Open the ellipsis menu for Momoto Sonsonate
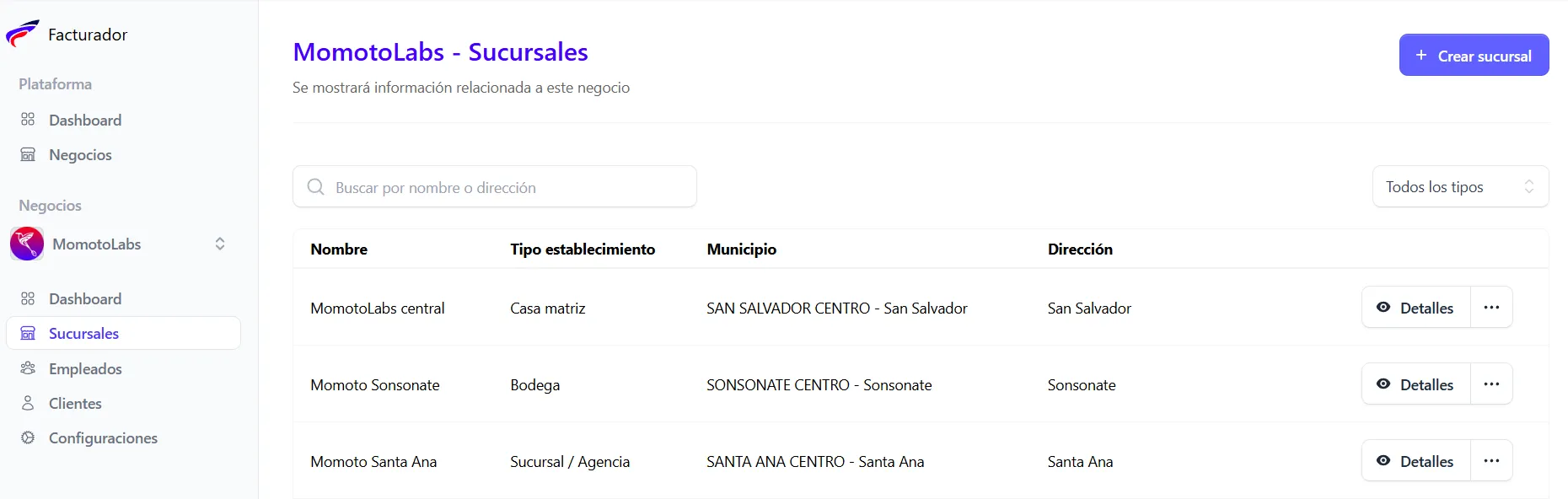 1491,384
